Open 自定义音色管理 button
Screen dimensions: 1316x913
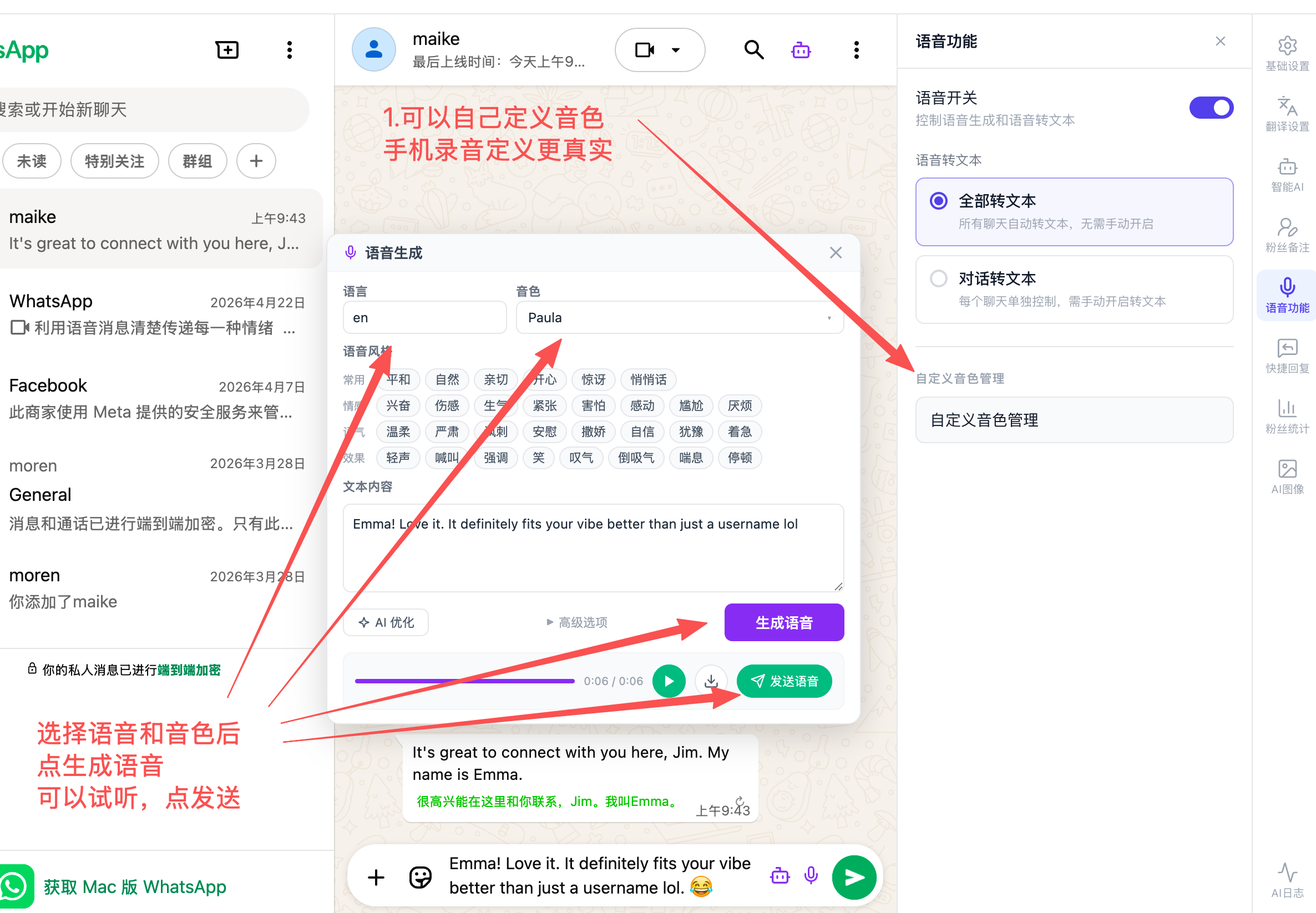pos(1074,420)
